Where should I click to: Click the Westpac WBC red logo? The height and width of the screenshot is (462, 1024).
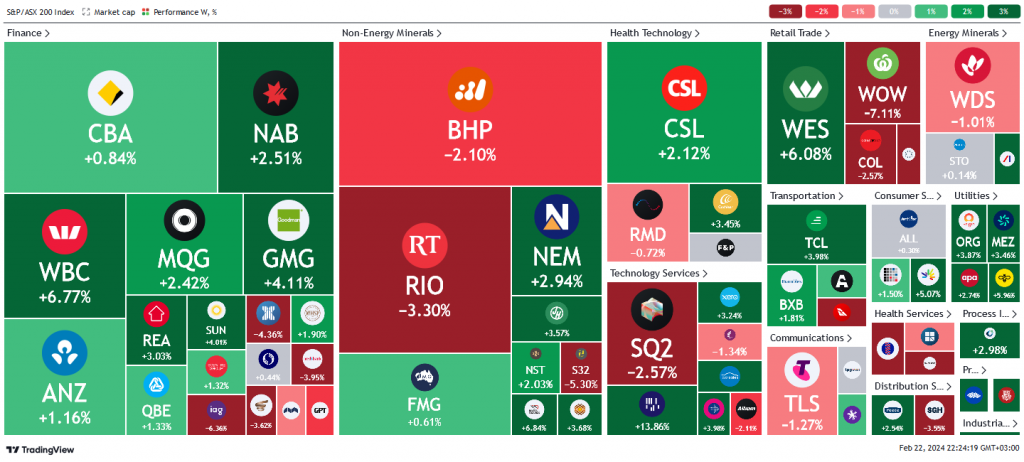65,232
